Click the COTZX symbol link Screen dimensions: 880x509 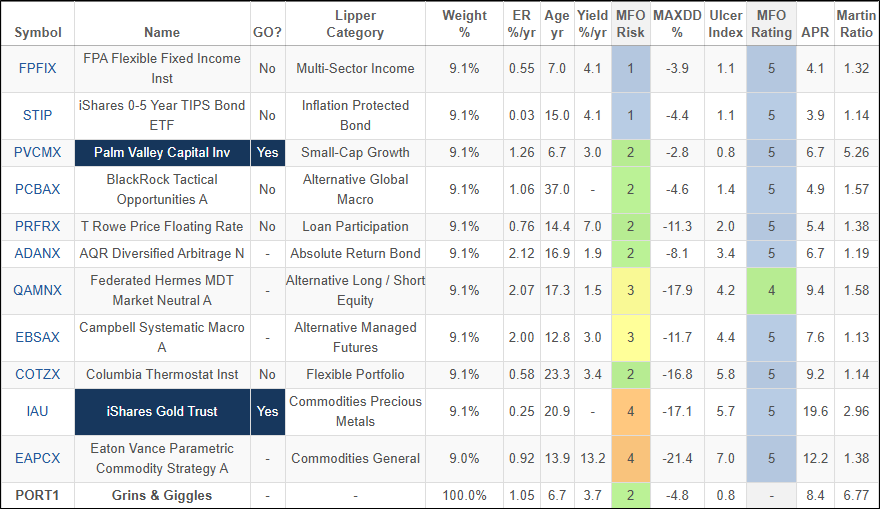pos(38,375)
